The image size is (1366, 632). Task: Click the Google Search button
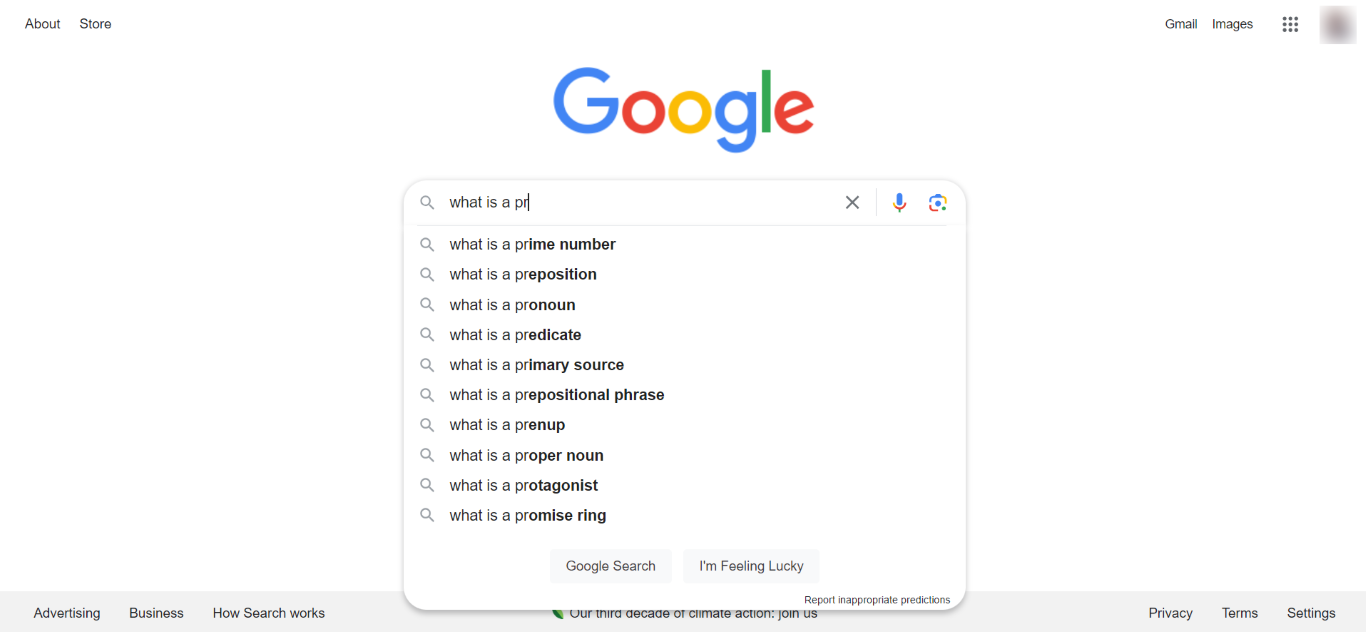coord(610,565)
